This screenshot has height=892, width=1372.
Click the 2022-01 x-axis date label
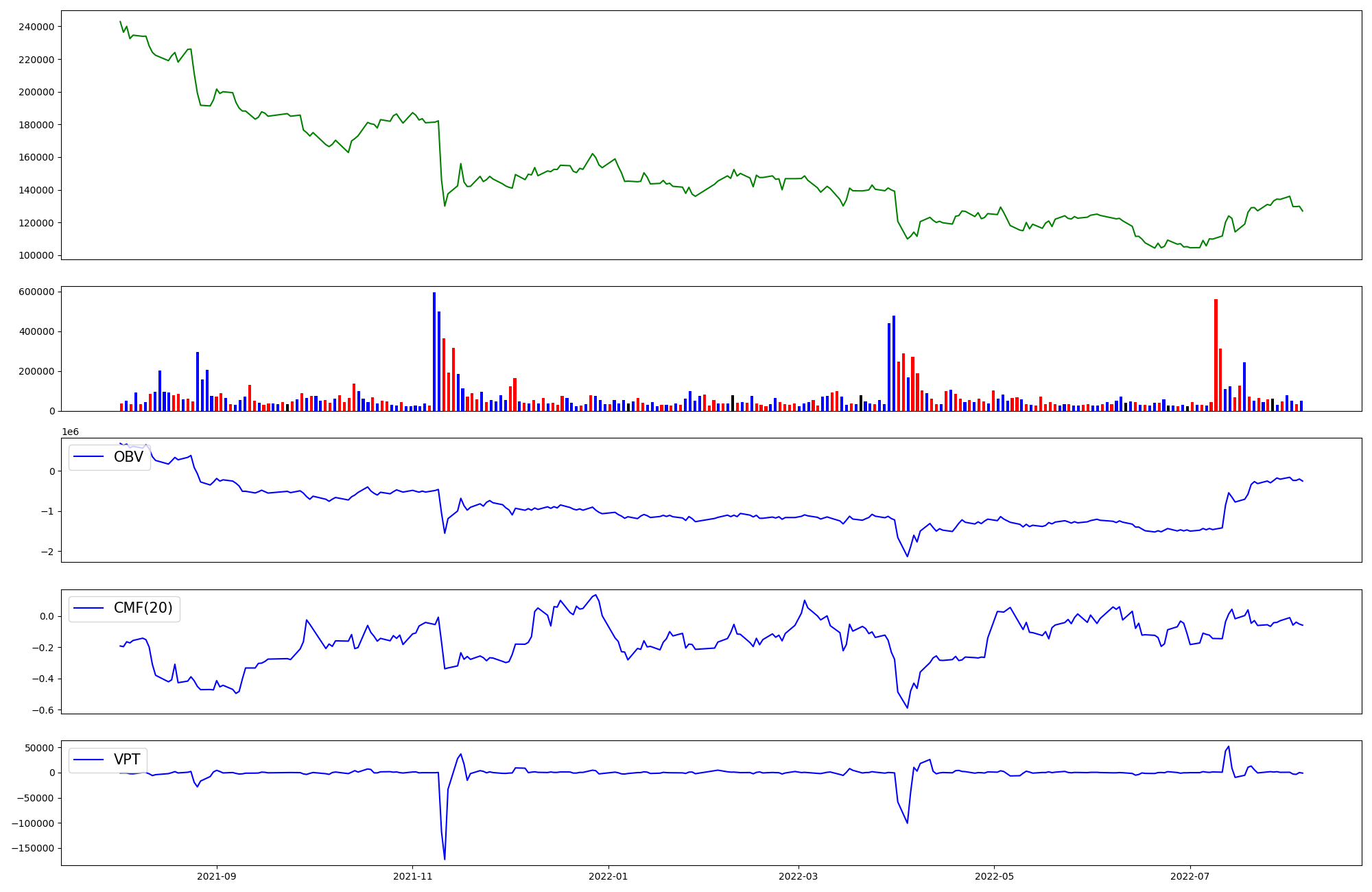[608, 876]
